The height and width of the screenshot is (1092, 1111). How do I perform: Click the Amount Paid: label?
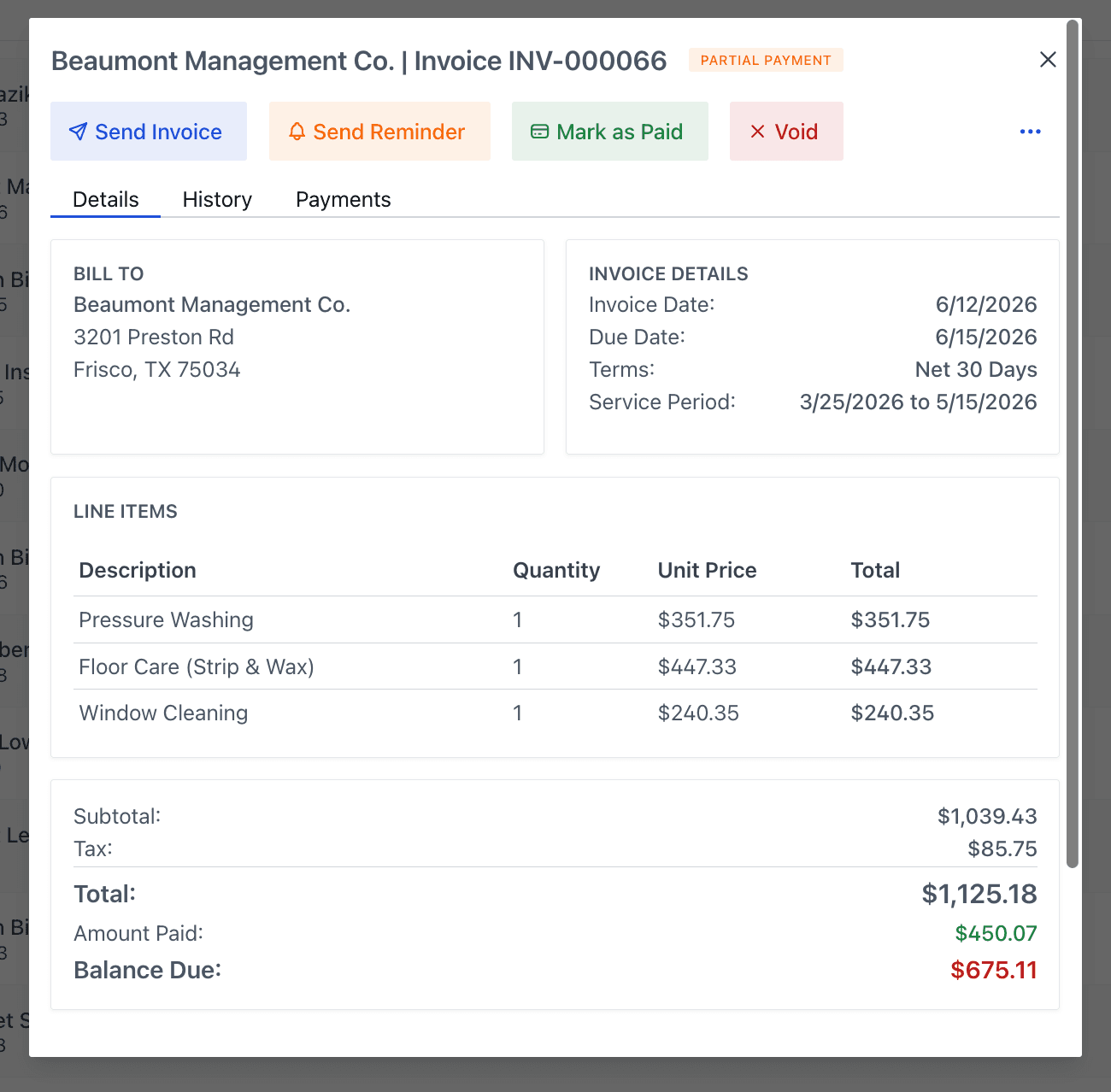tap(138, 933)
